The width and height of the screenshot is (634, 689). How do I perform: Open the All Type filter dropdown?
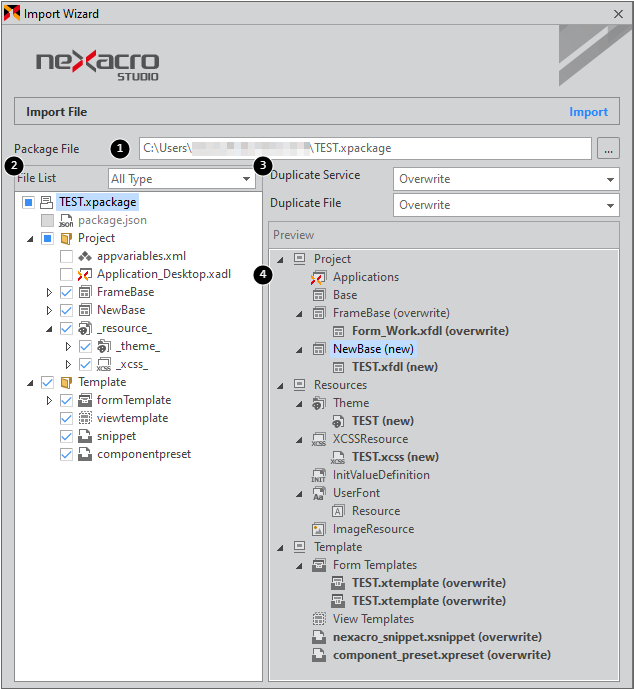click(181, 179)
